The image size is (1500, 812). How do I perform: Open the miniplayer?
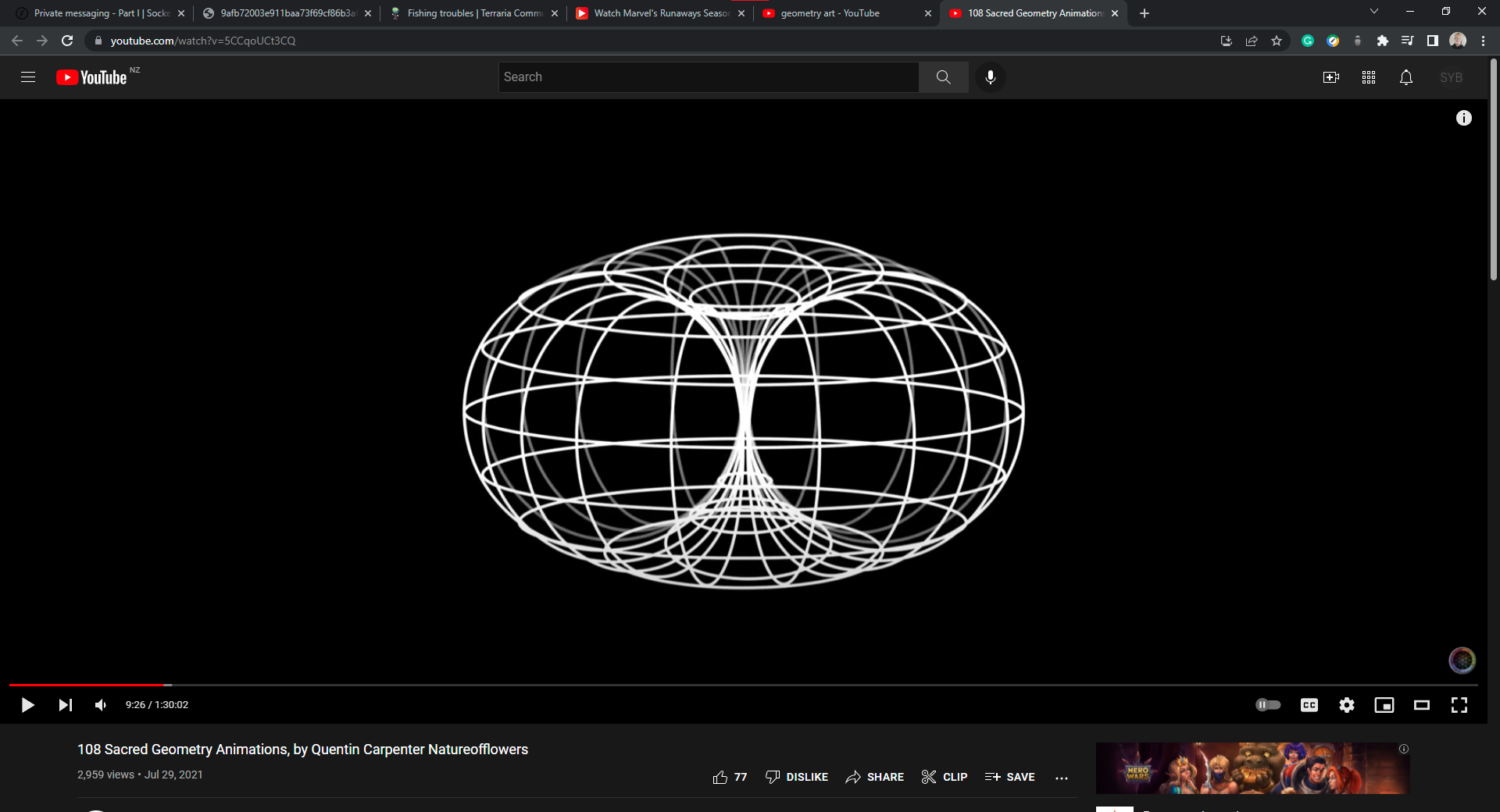1384,705
